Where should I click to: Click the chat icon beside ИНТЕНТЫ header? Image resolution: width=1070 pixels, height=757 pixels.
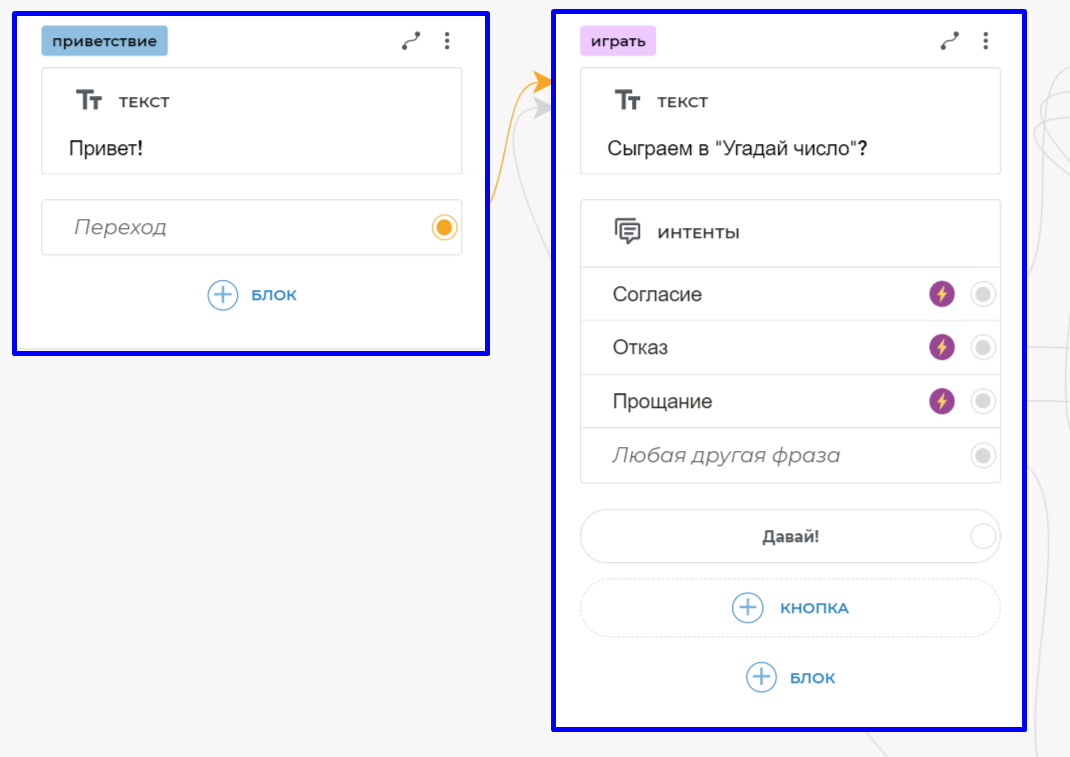(627, 232)
